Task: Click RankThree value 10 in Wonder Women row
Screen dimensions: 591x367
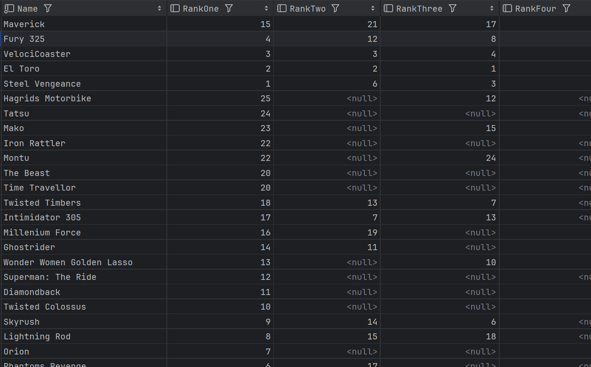Action: pyautogui.click(x=491, y=262)
